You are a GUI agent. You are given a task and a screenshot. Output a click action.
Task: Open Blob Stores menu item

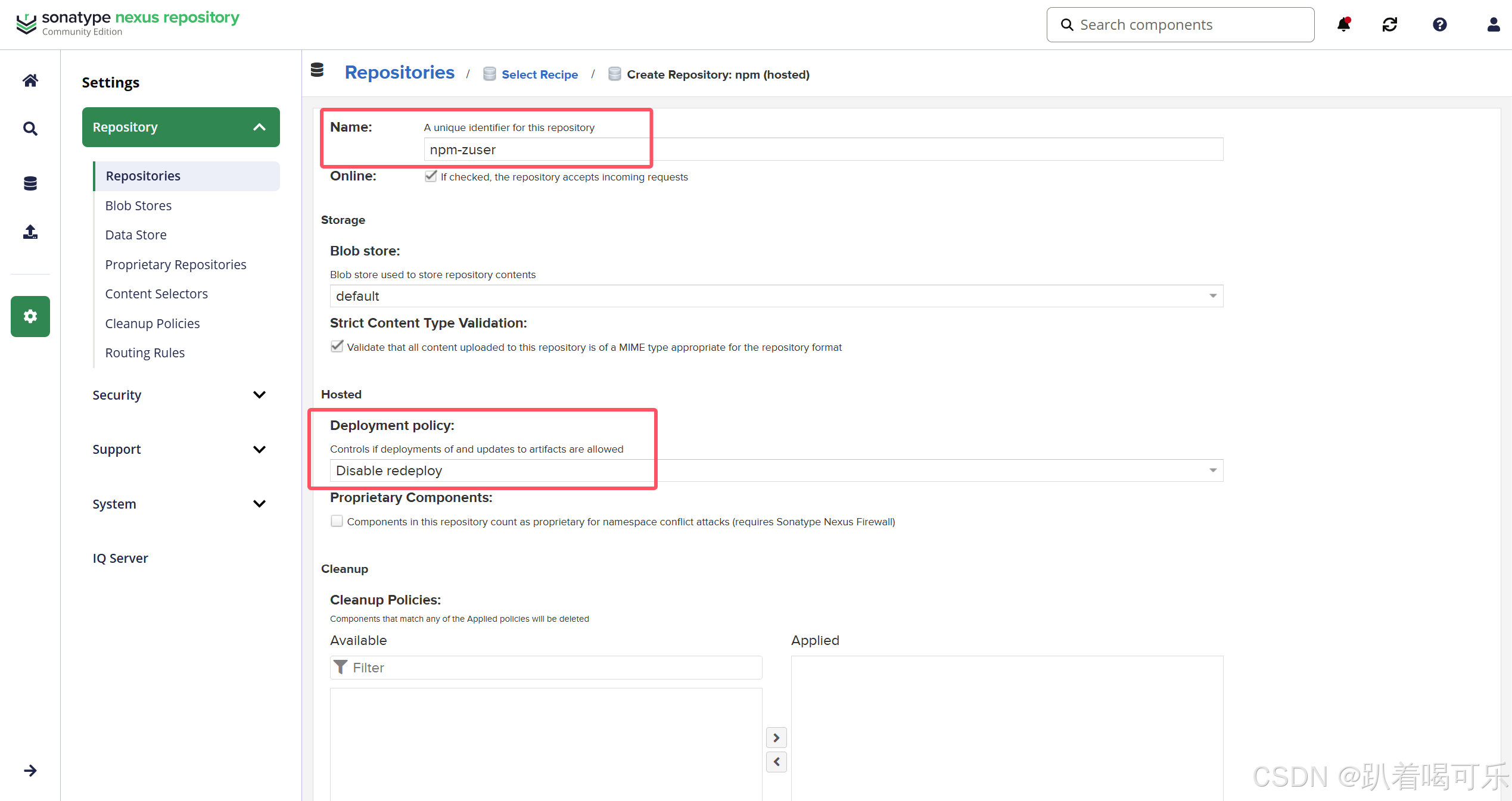pyautogui.click(x=138, y=205)
